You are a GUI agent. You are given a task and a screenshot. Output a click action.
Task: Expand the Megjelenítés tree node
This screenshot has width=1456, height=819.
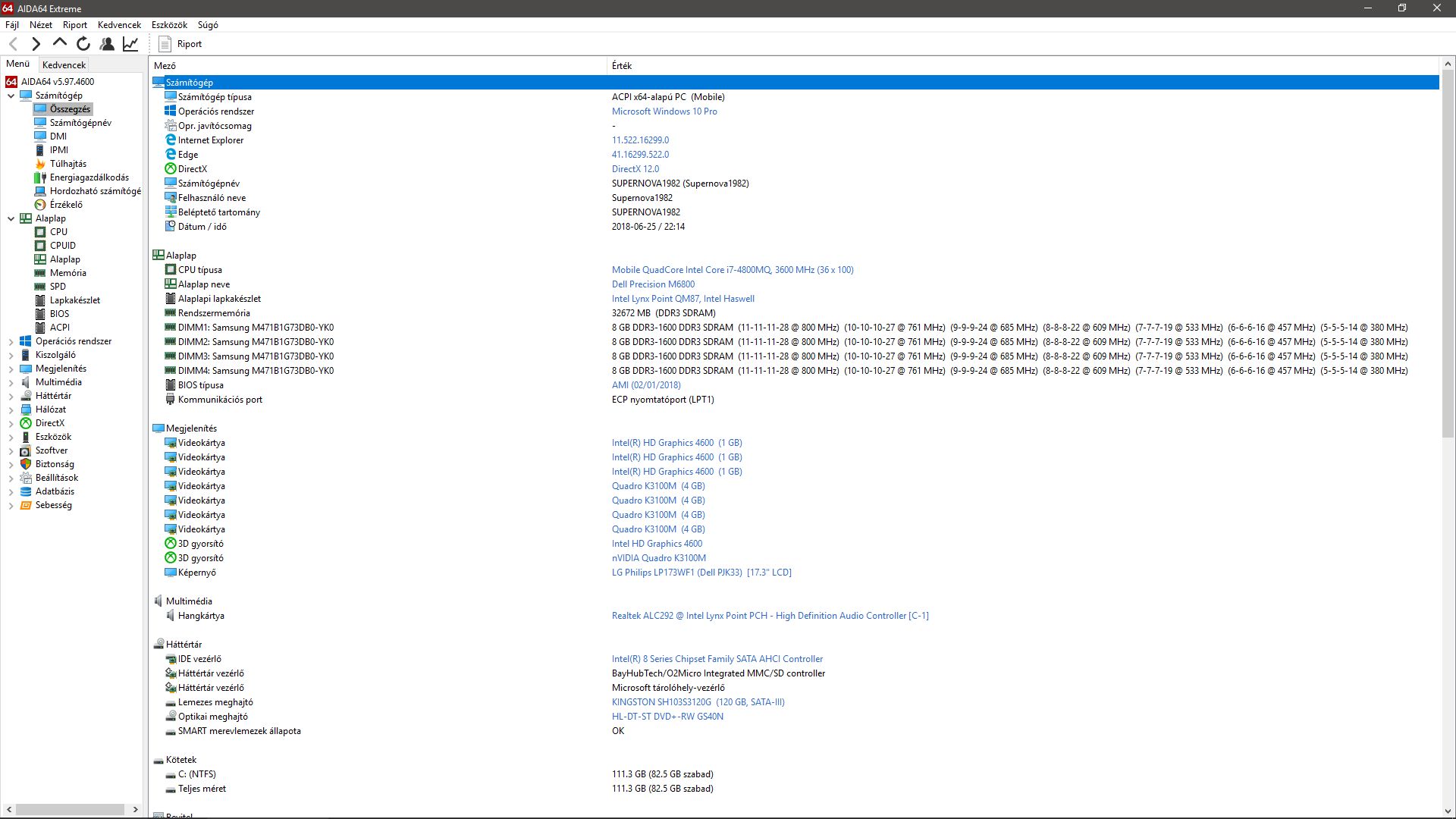coord(11,369)
